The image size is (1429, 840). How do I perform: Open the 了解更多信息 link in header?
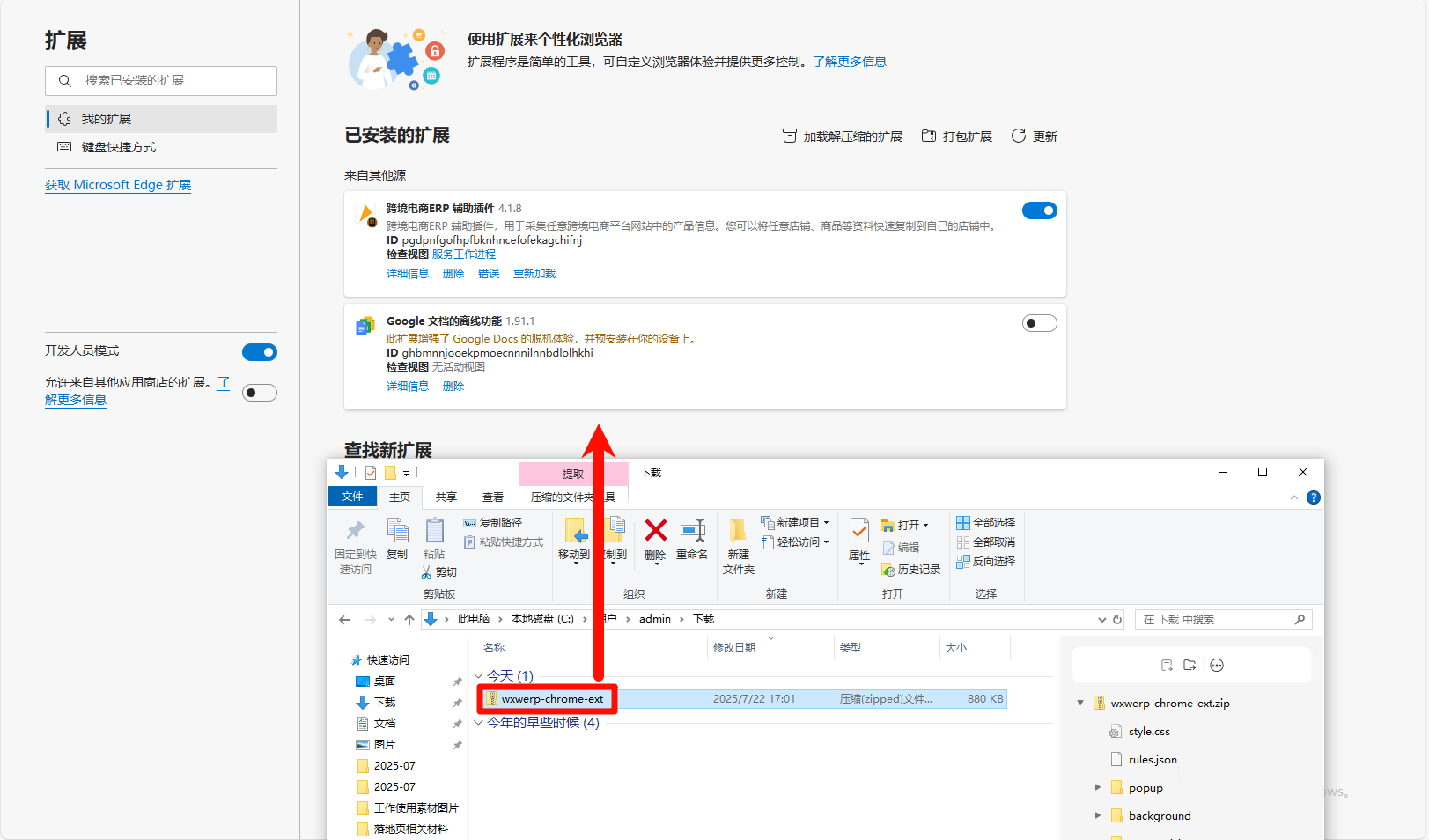coord(850,62)
